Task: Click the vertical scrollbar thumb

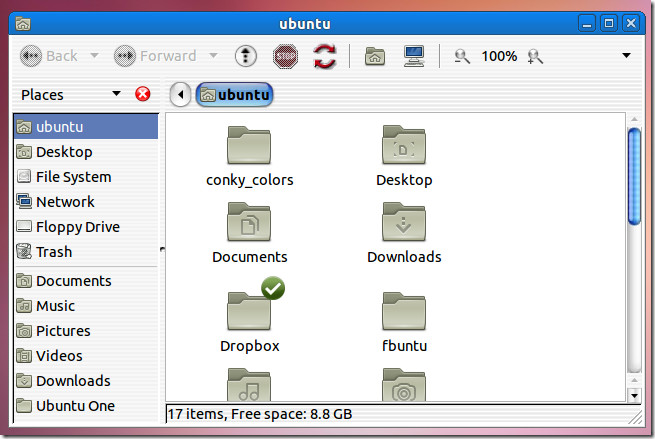Action: point(634,176)
